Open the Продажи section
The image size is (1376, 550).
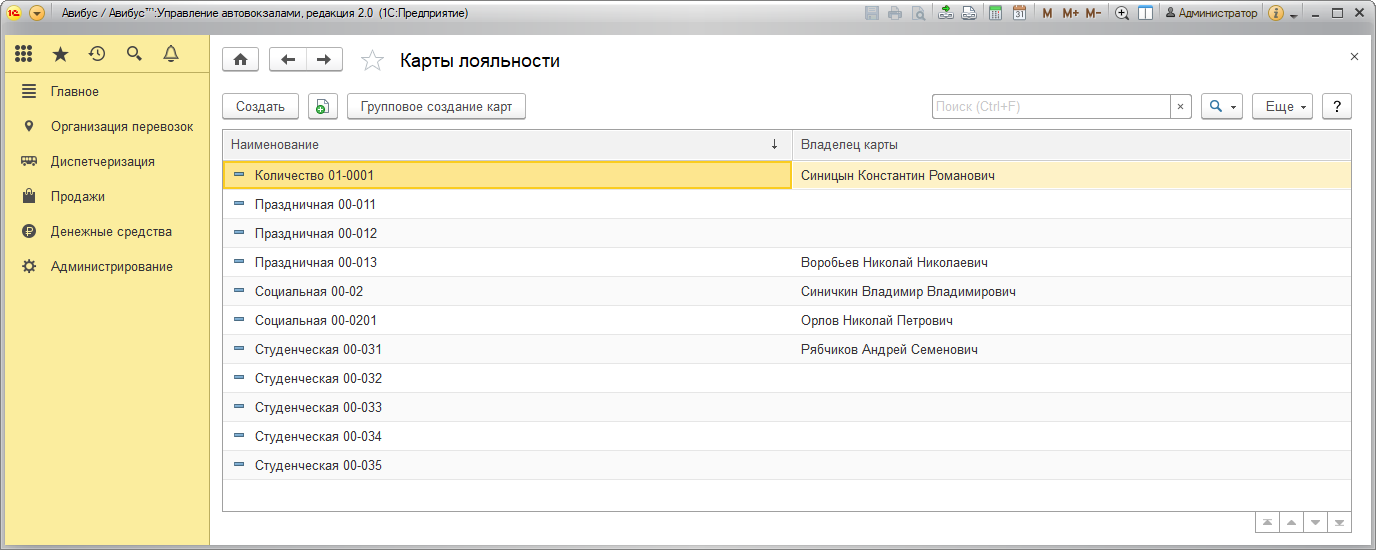pyautogui.click(x=78, y=197)
